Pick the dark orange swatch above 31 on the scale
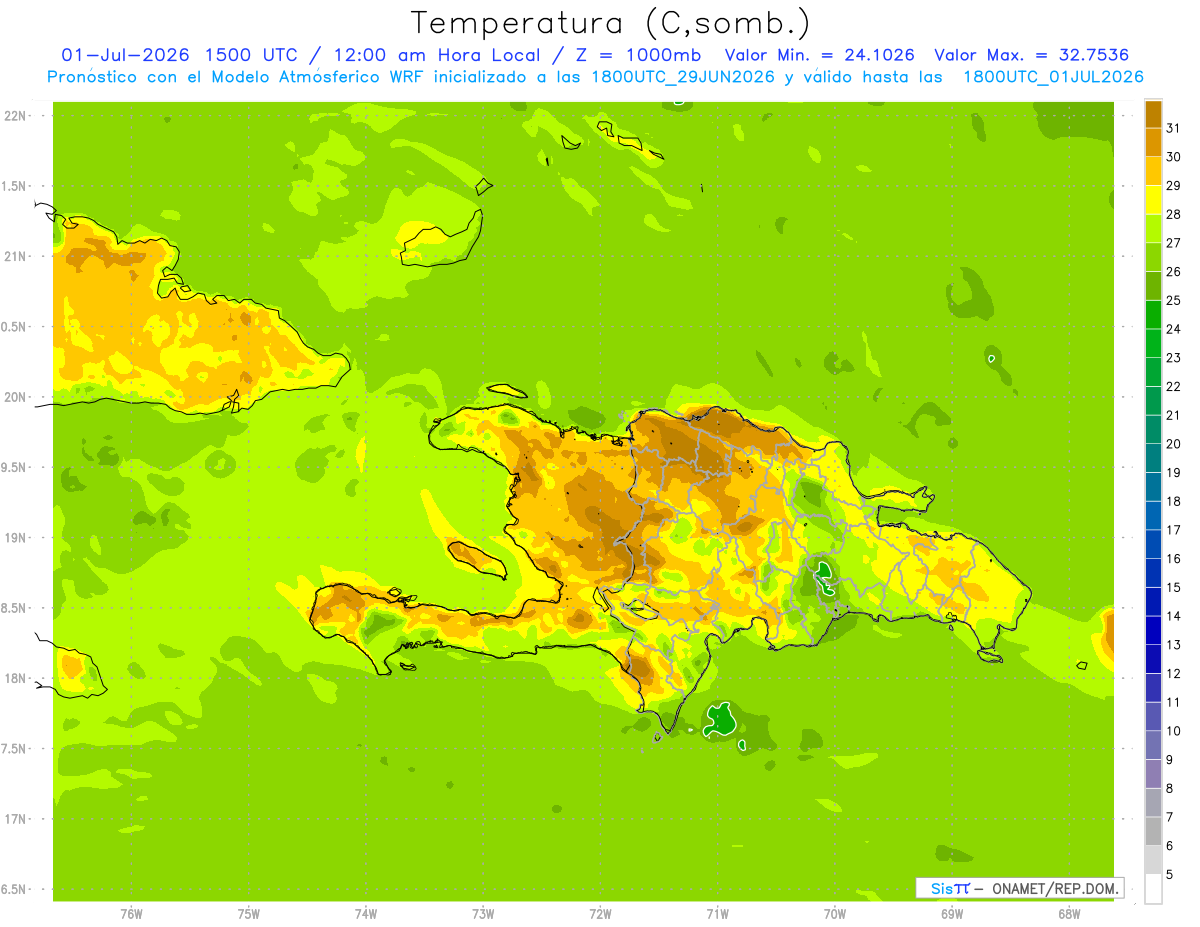The image size is (1200, 927). 1153,113
